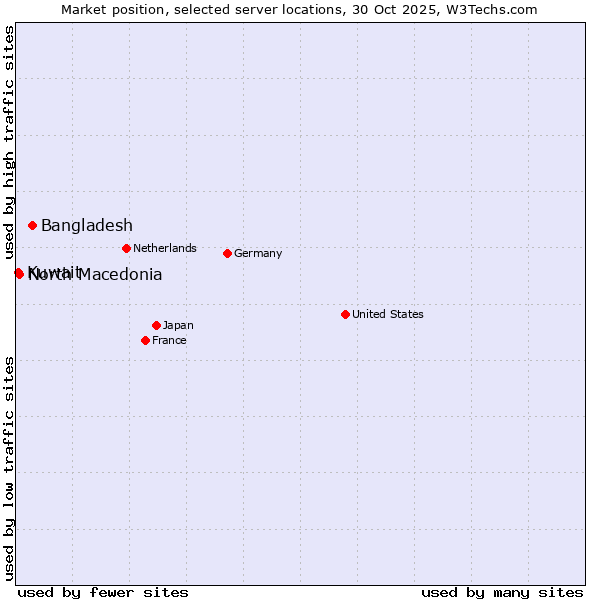Pick the red marker for France
This screenshot has height=600, width=600.
pyautogui.click(x=146, y=341)
